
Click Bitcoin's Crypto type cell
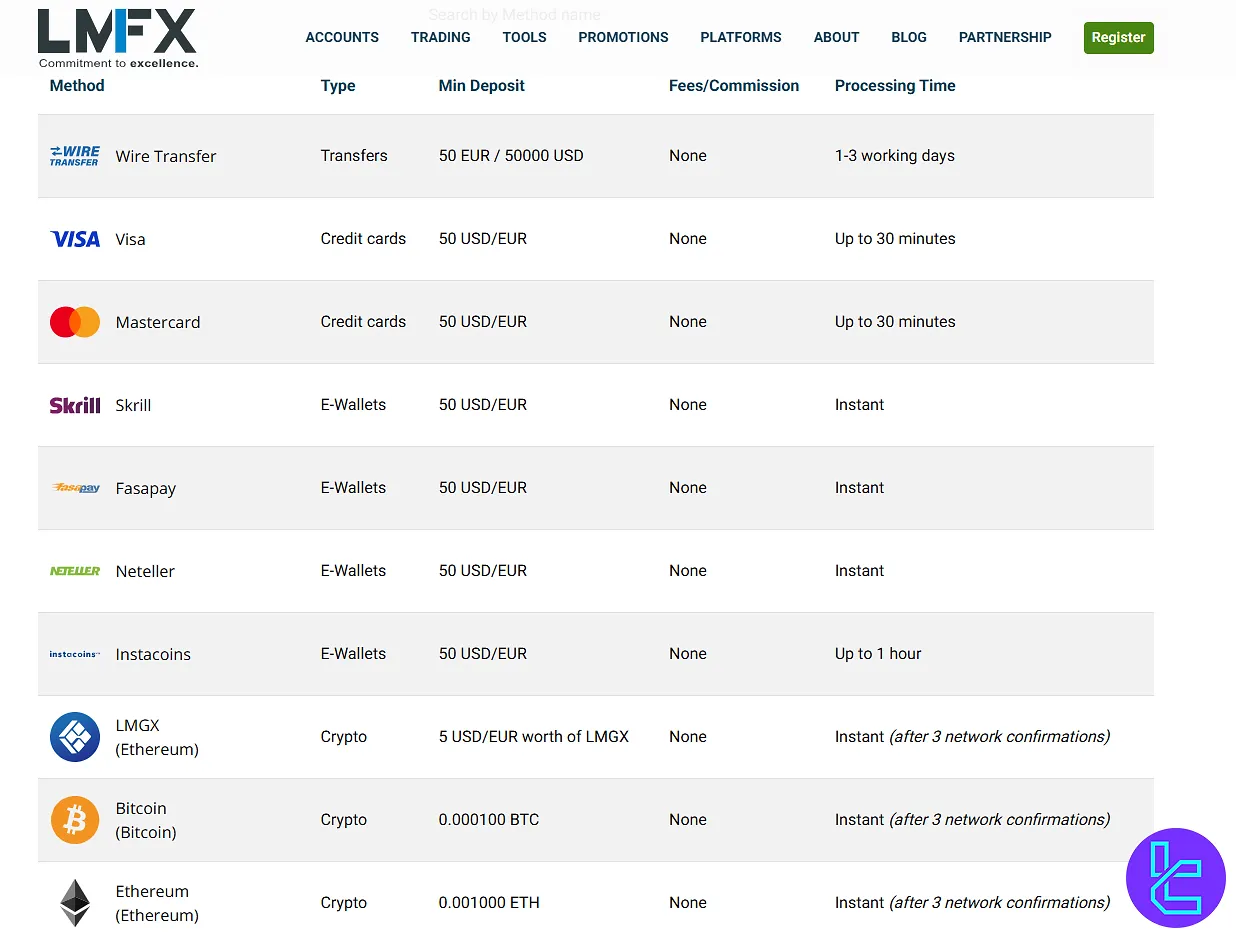click(344, 820)
